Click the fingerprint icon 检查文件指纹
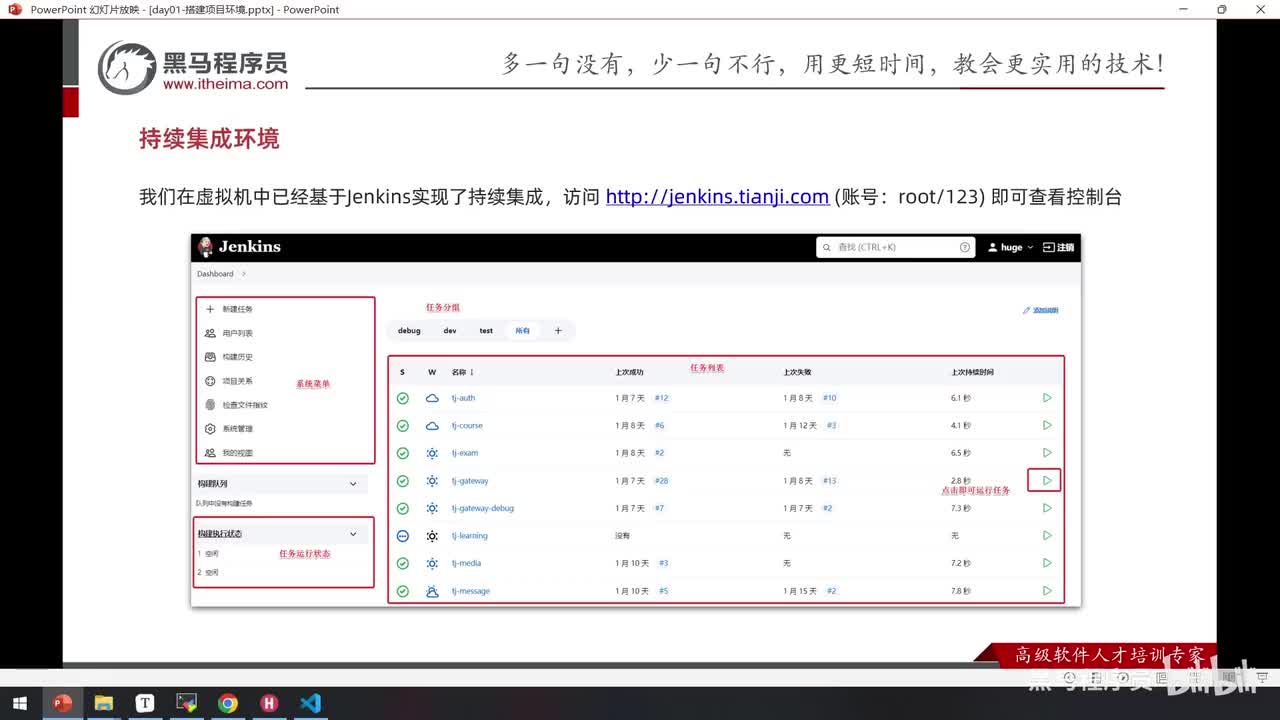Image resolution: width=1280 pixels, height=720 pixels. click(210, 405)
